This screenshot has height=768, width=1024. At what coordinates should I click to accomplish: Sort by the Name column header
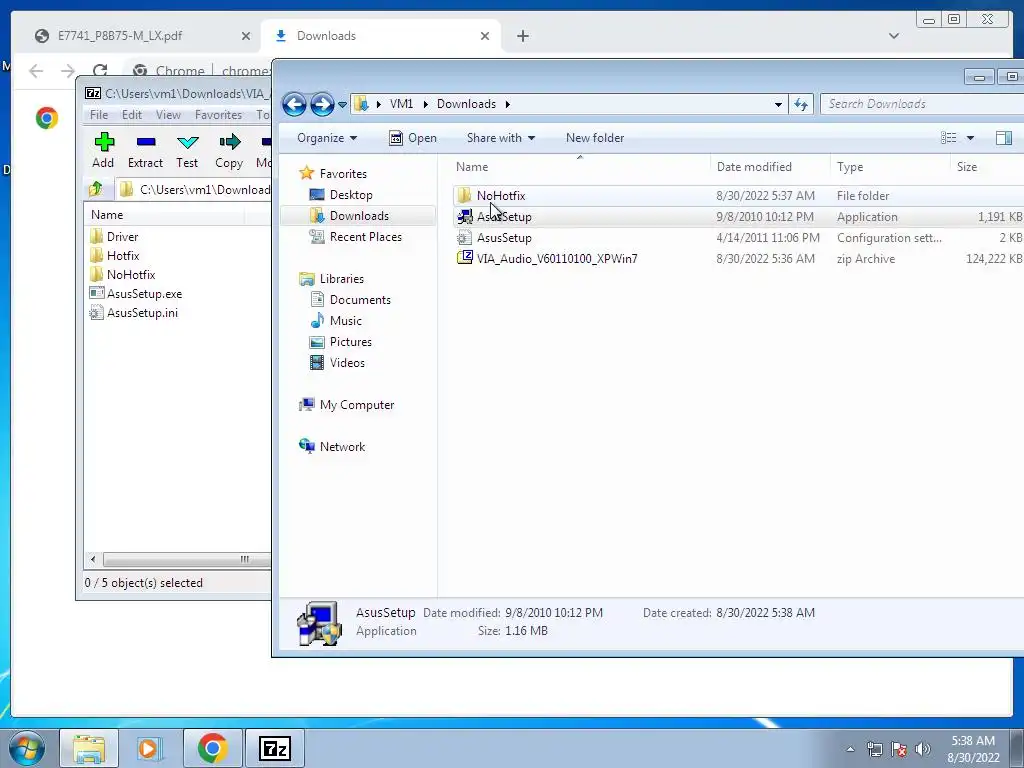point(580,167)
